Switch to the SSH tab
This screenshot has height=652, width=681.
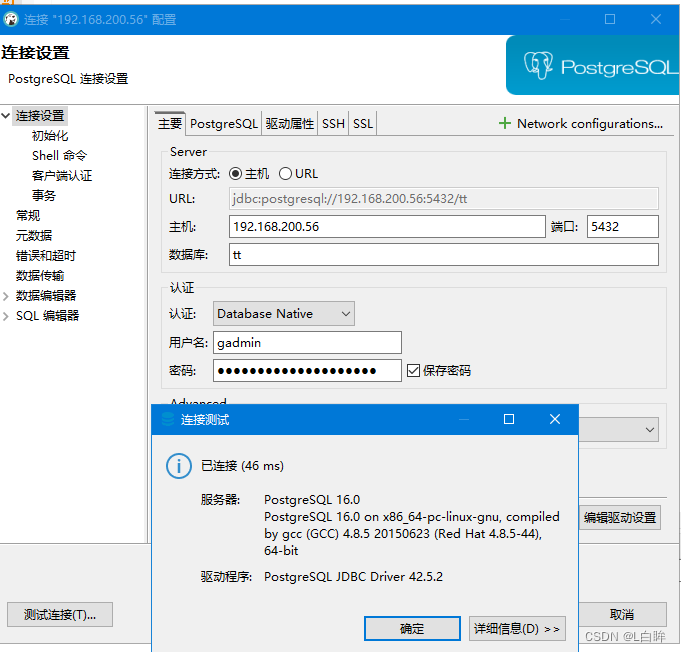pyautogui.click(x=333, y=124)
